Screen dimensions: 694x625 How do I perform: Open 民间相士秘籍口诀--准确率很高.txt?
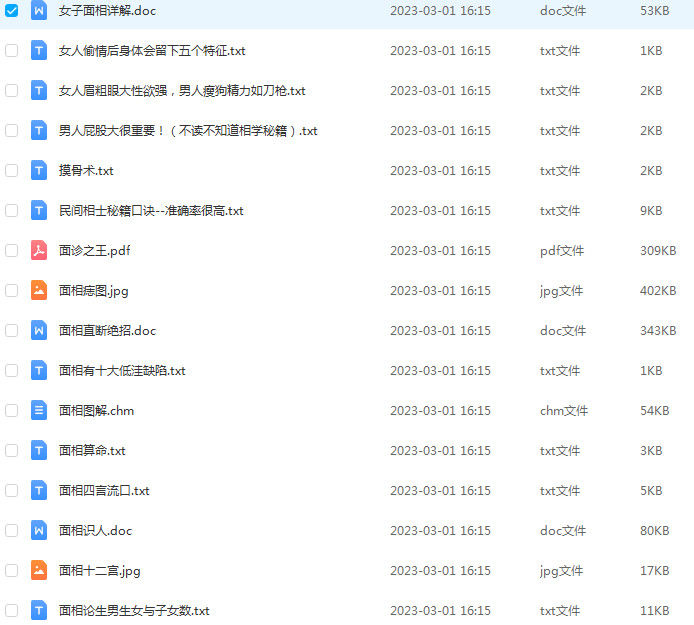(x=151, y=211)
